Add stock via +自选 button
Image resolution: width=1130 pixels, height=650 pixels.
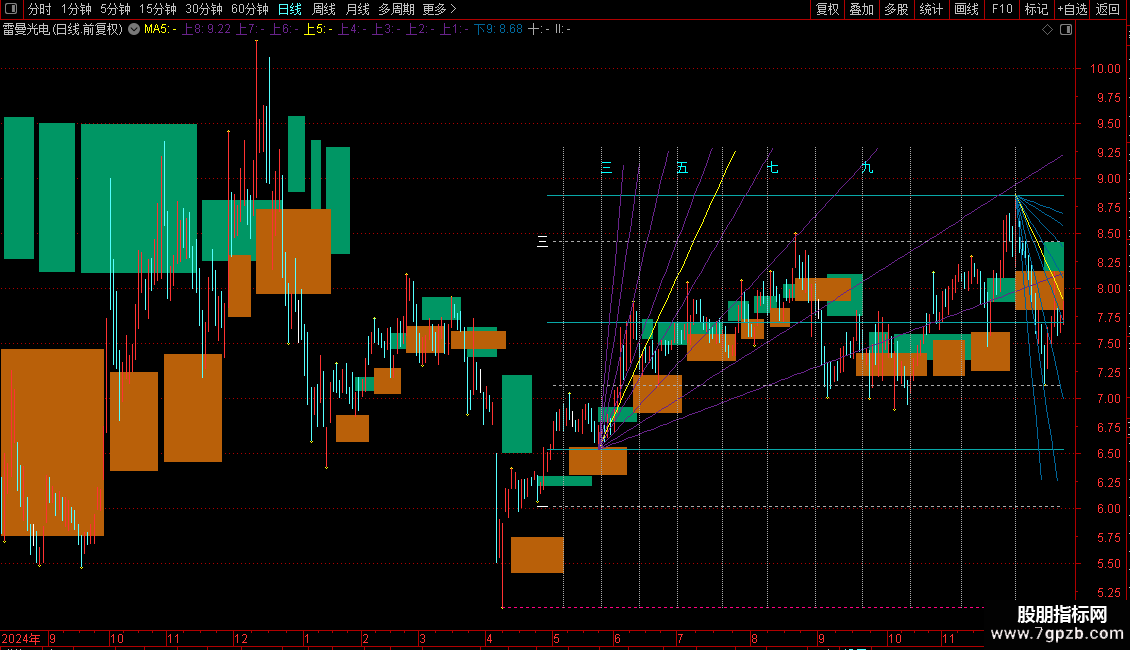(x=1072, y=9)
